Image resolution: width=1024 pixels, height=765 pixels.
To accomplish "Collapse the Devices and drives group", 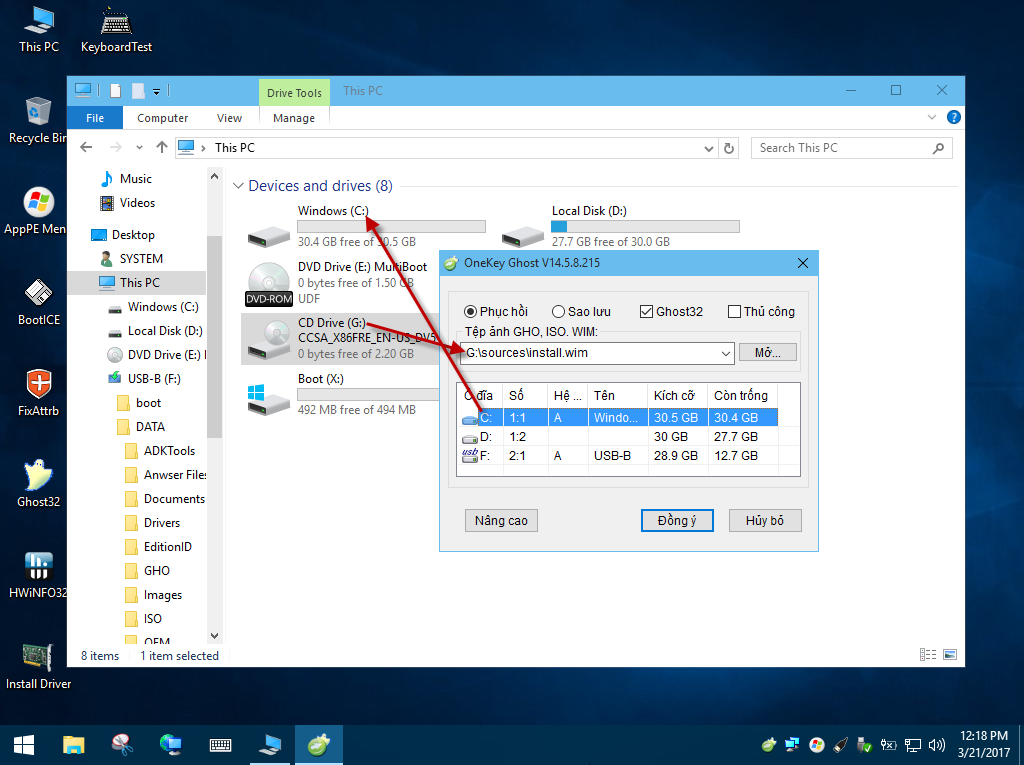I will [238, 186].
